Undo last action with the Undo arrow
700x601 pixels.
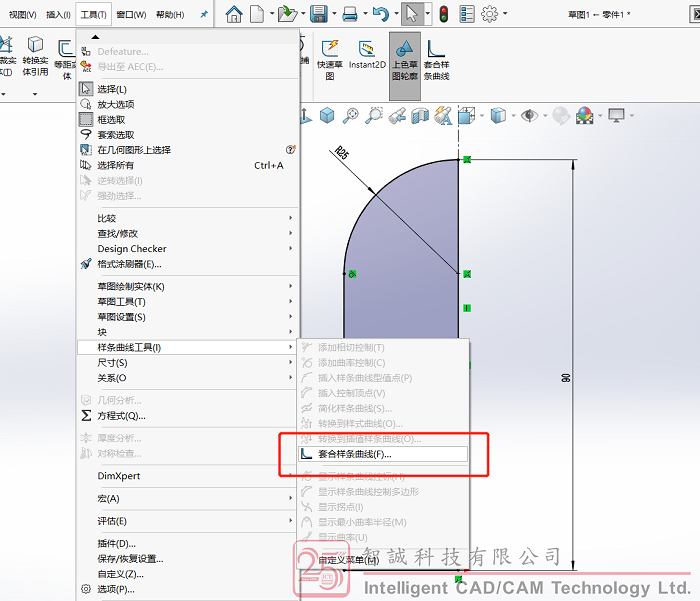[380, 14]
